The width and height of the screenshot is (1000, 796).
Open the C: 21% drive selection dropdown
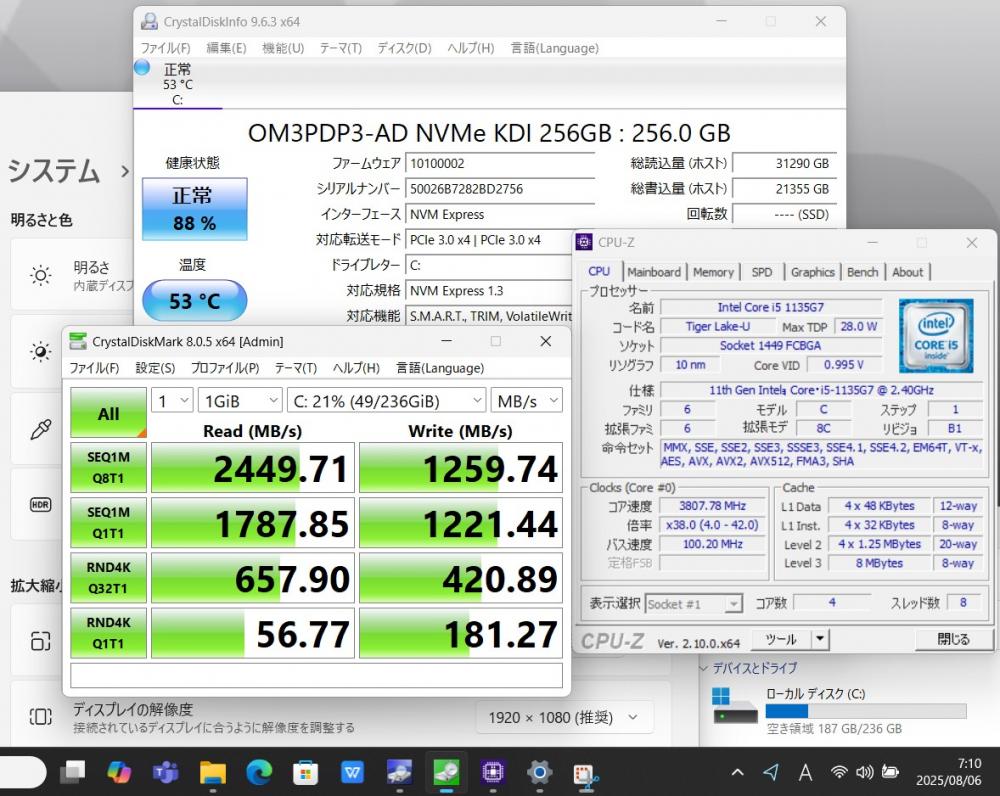[x=386, y=401]
